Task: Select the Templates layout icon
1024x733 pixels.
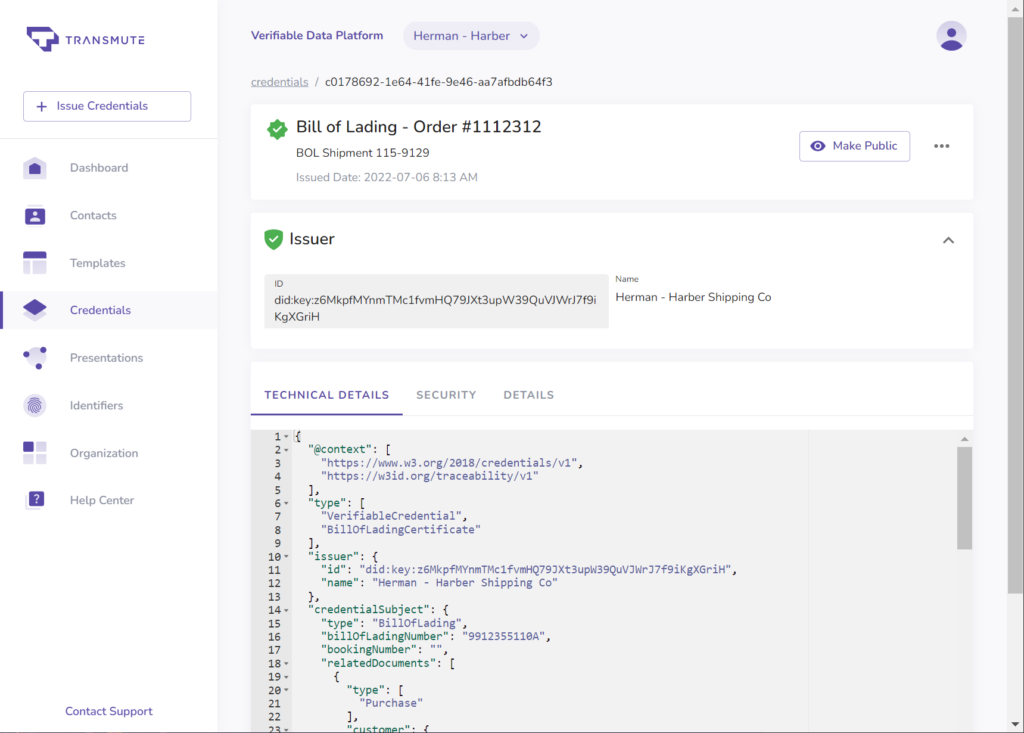Action: (35, 263)
